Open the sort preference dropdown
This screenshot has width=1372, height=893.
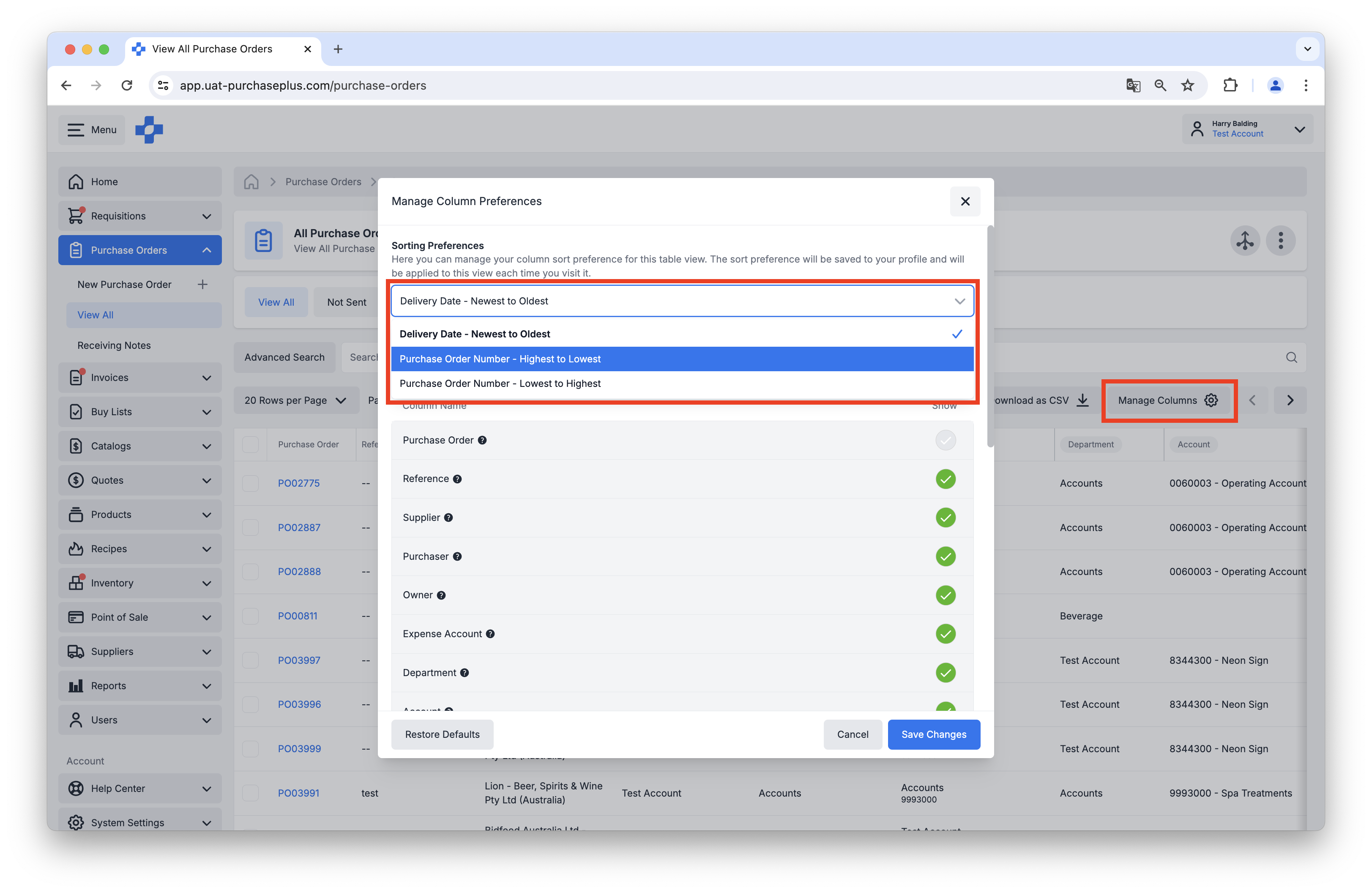[682, 301]
